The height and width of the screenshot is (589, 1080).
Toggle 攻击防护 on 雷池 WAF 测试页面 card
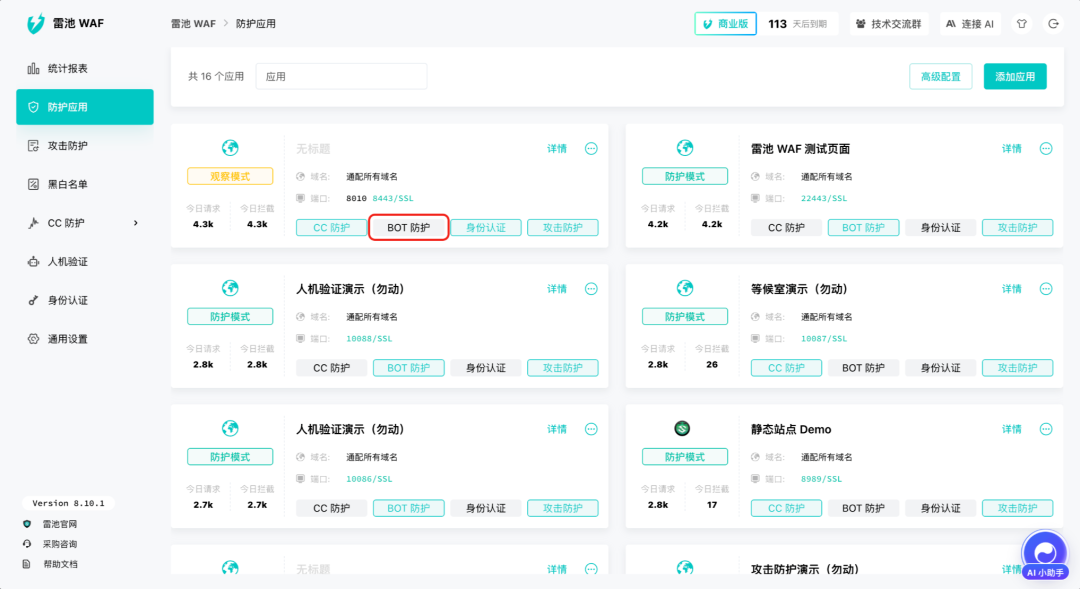[1017, 227]
